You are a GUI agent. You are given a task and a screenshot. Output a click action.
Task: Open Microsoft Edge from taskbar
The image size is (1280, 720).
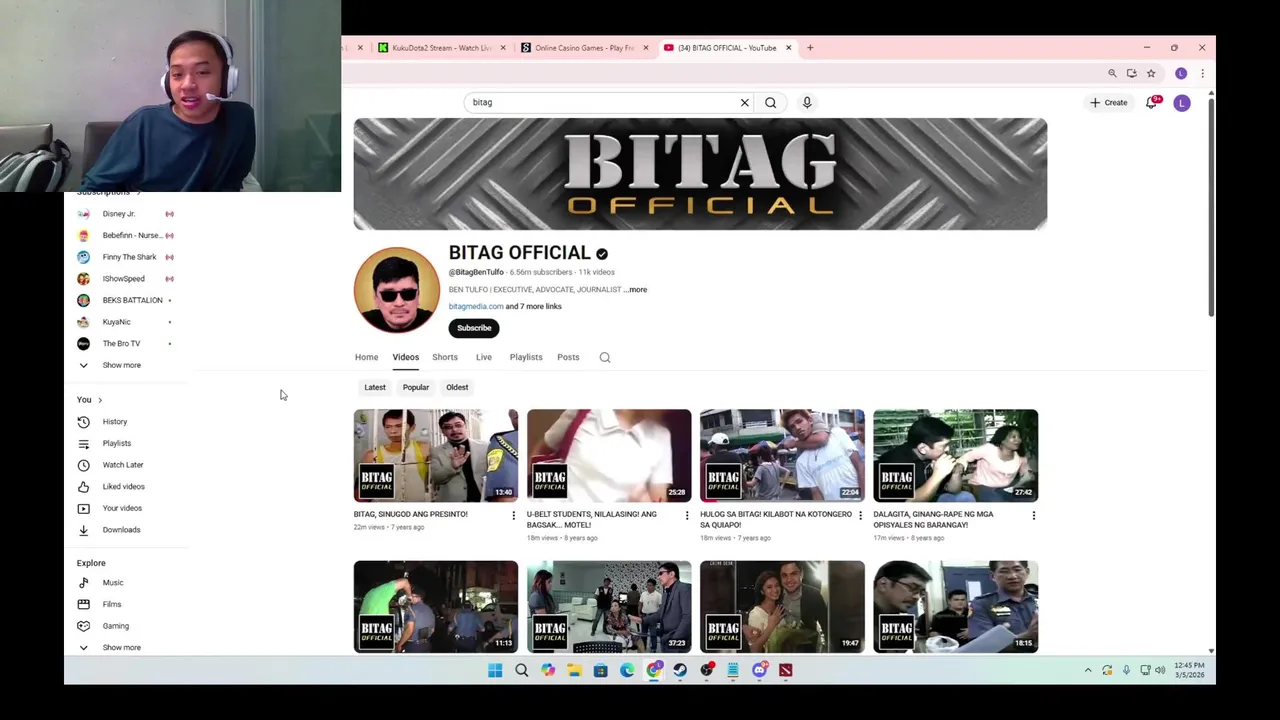coord(627,670)
